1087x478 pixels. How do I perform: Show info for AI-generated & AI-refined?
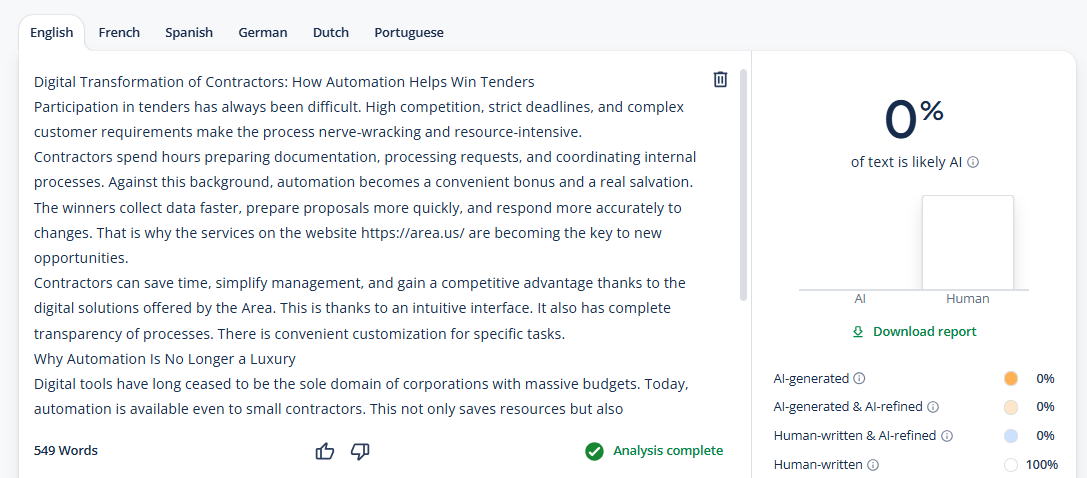click(x=933, y=407)
